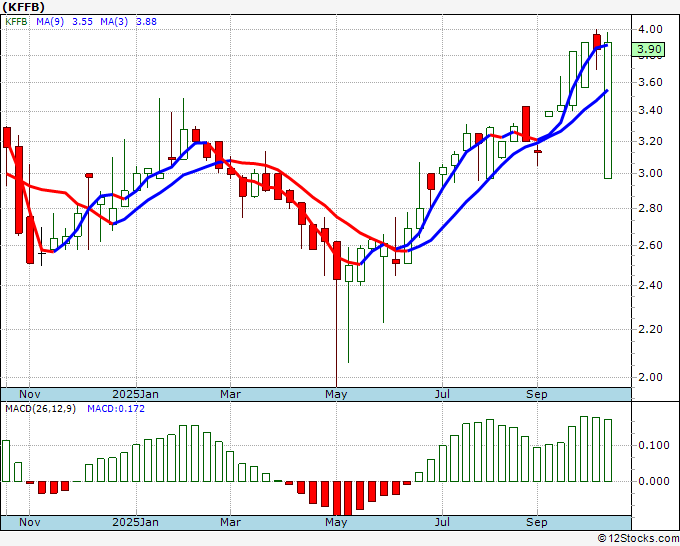This screenshot has width=680, height=546.
Task: Click the MA(9) legend label
Action: (x=50, y=22)
